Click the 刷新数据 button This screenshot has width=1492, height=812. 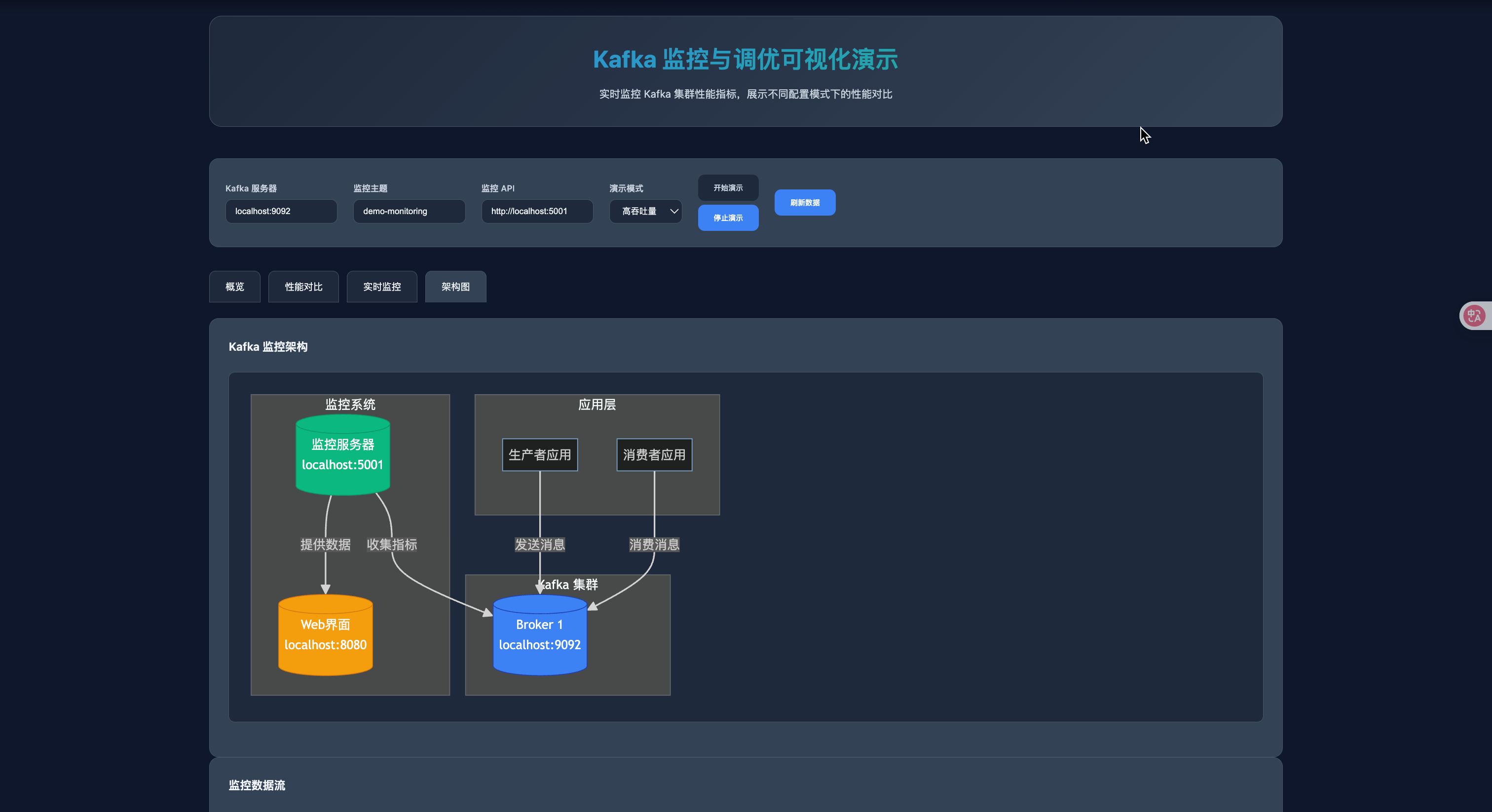(805, 203)
